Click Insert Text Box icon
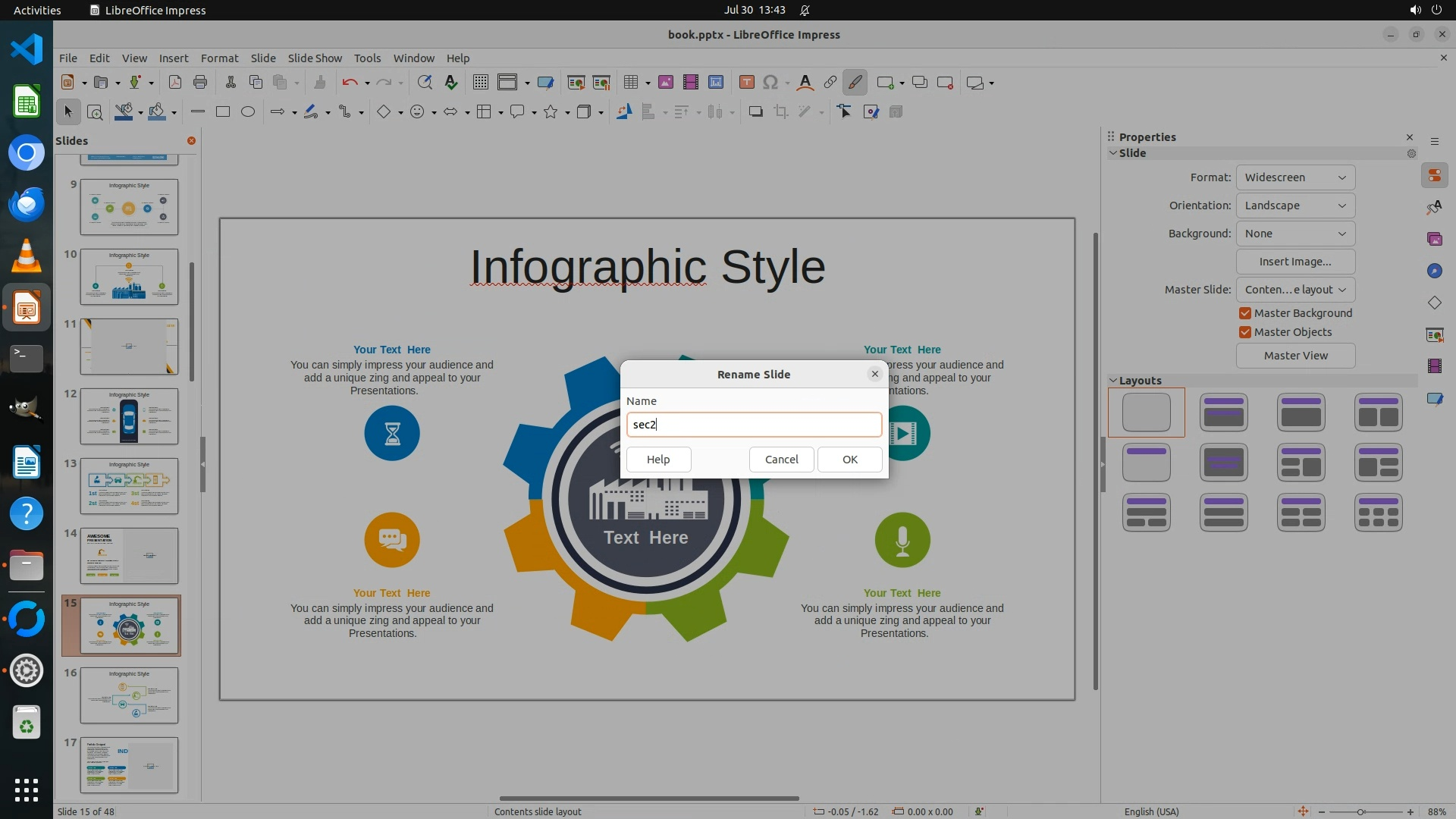The width and height of the screenshot is (1456, 819). 746,83
